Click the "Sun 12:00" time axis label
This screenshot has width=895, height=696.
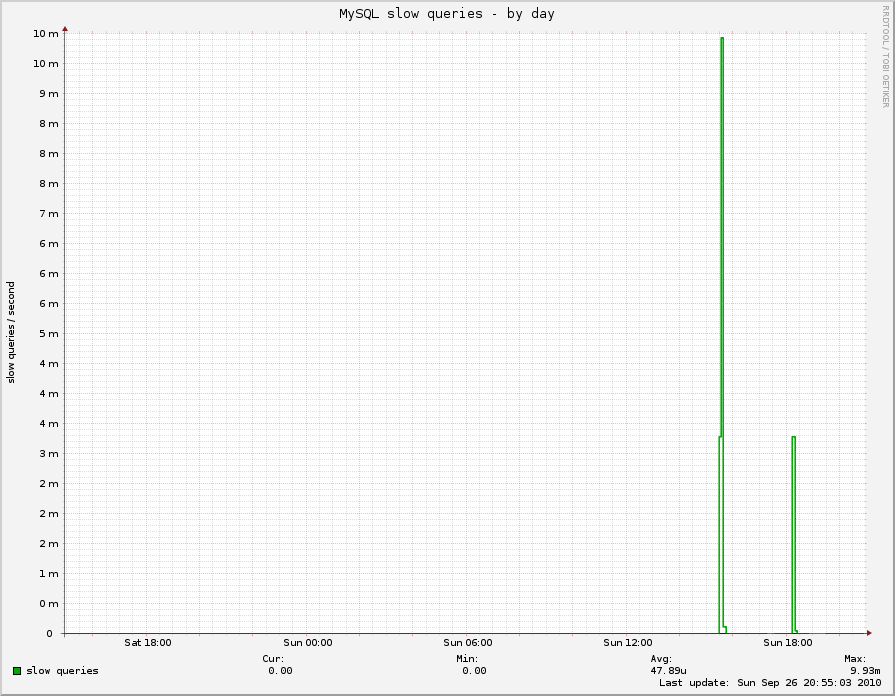point(627,643)
